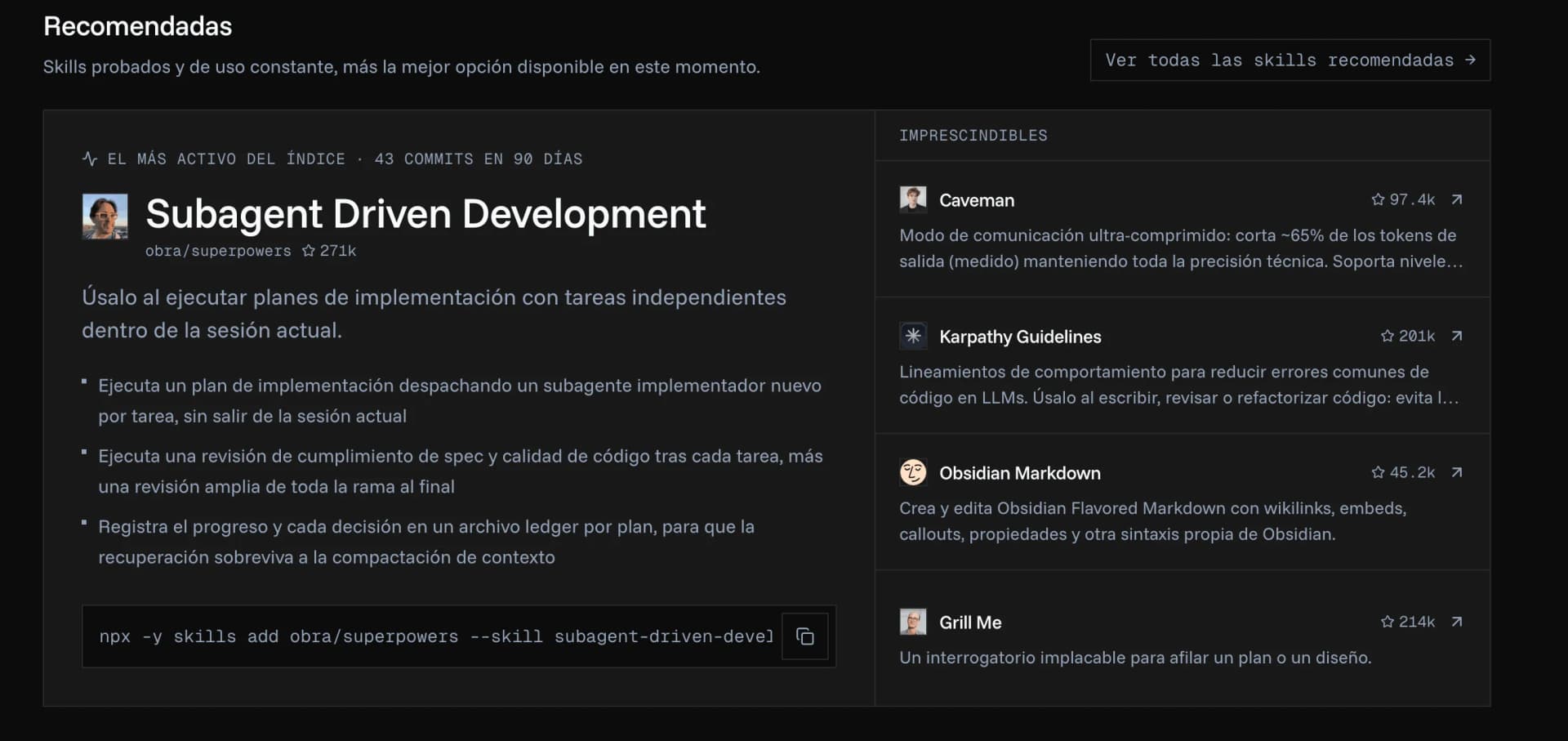1568x741 pixels.
Task: Click the Obsidian description about wikilinks and embeds
Action: (x=1153, y=521)
